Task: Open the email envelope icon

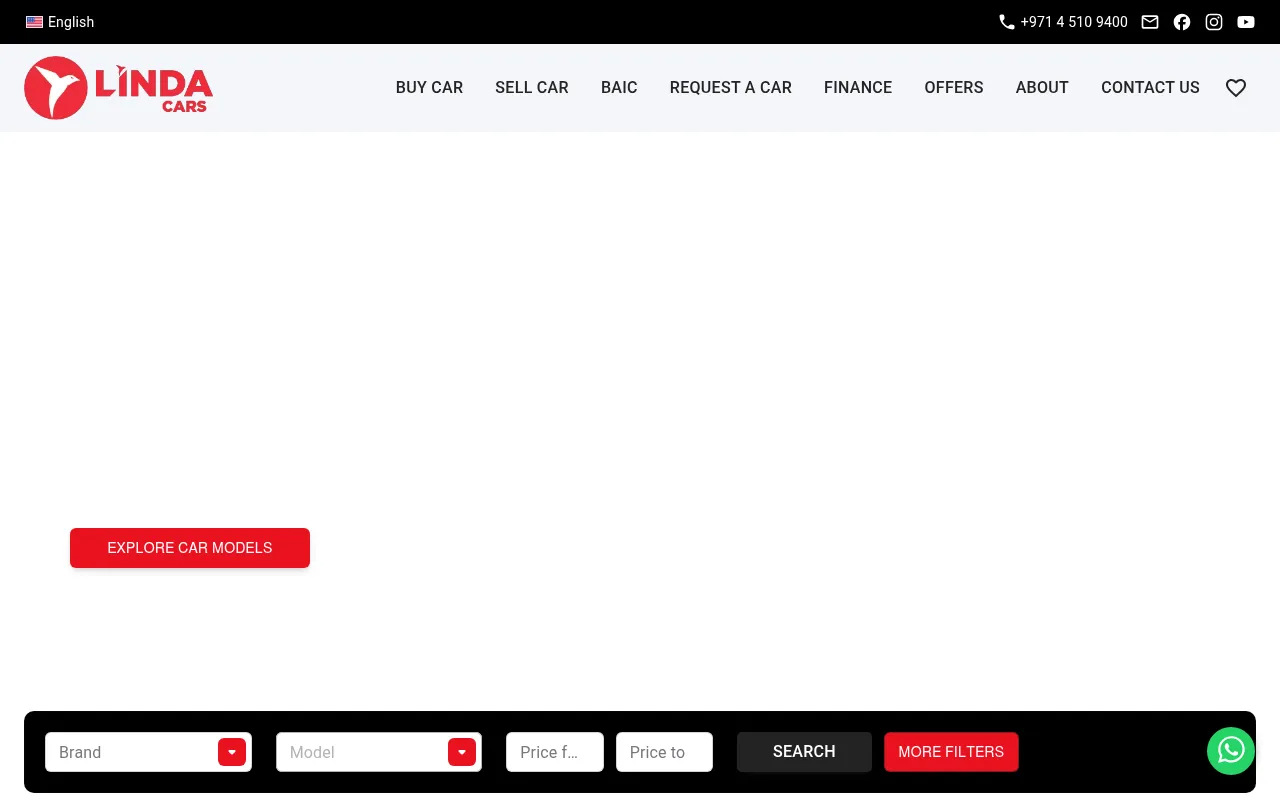Action: point(1150,22)
